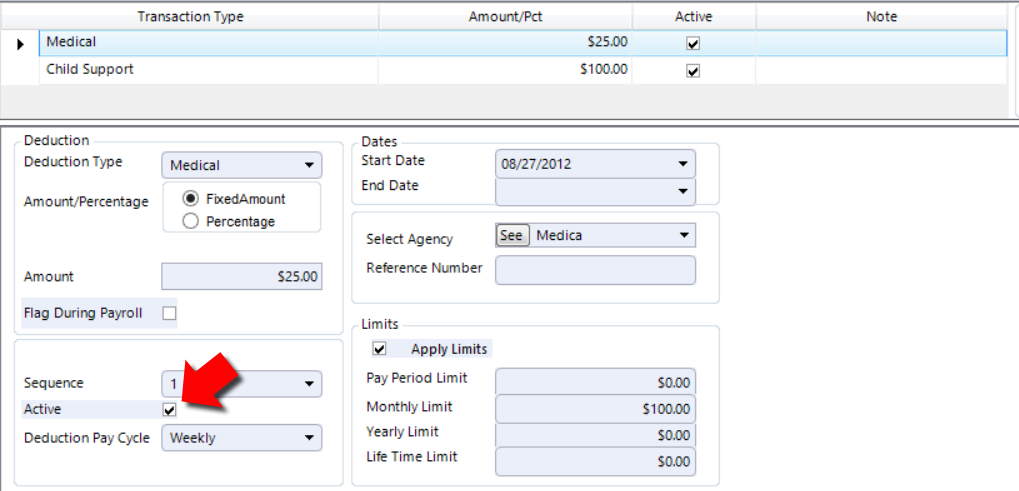
Task: Select the FixedAmount radio button
Action: (x=191, y=199)
